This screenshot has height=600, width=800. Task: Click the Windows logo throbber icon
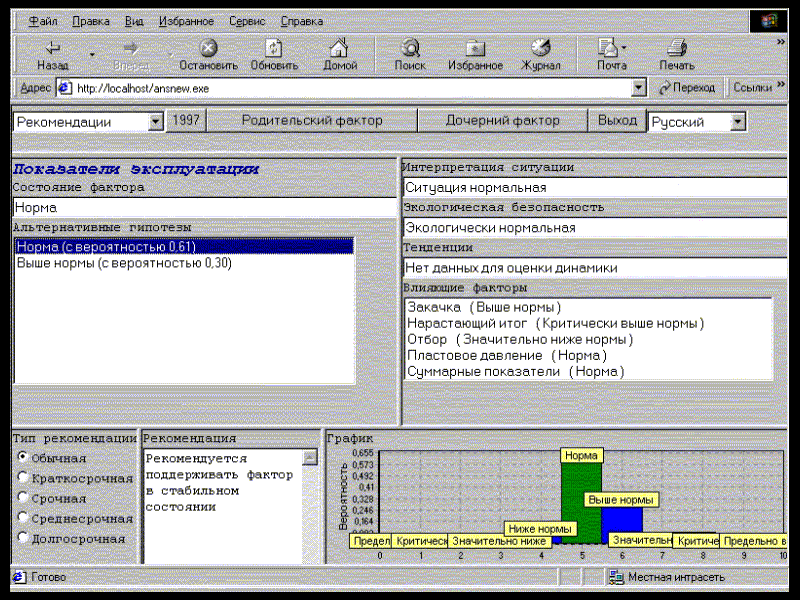pyautogui.click(x=768, y=21)
